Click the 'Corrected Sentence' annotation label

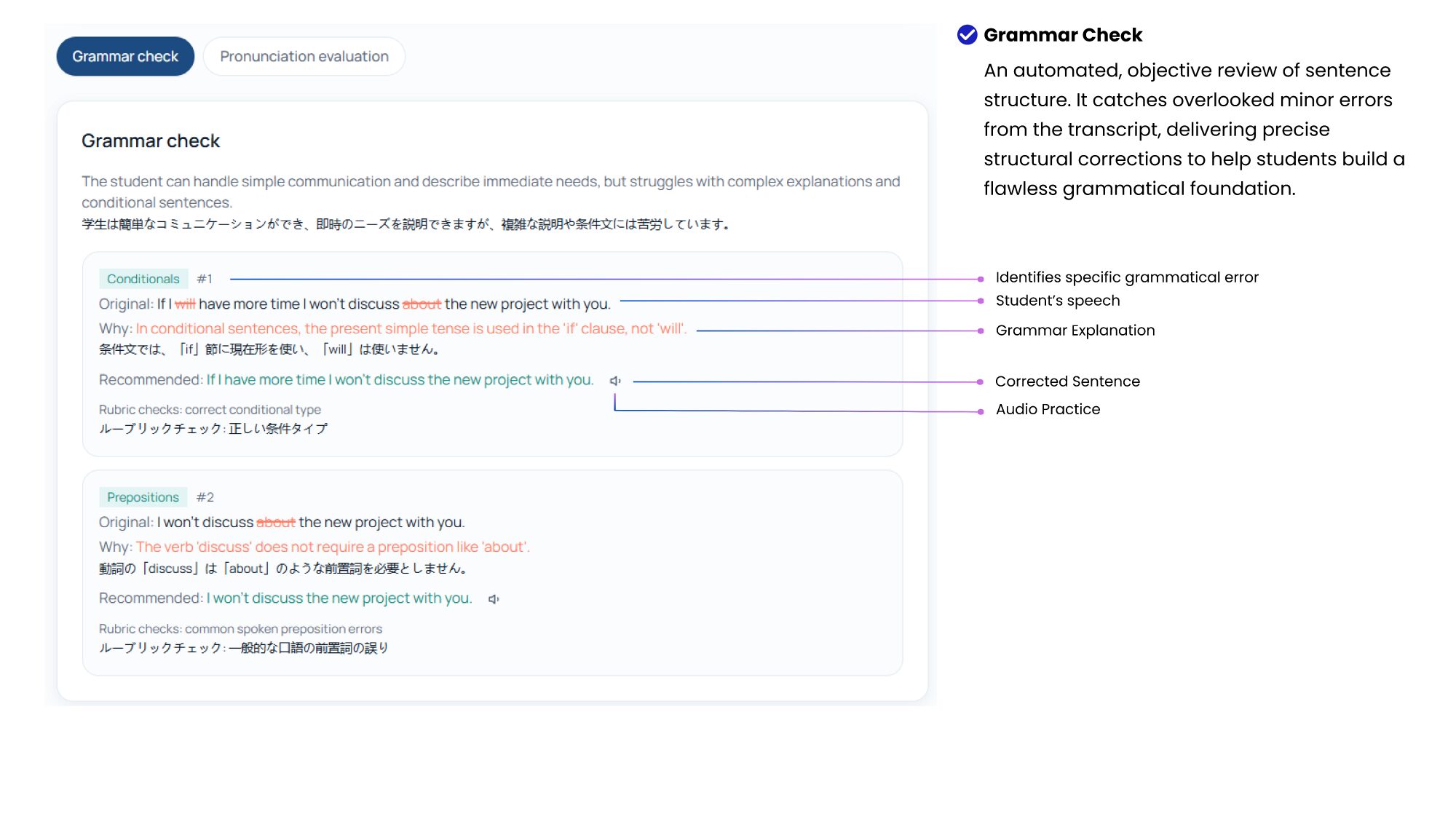1067,381
